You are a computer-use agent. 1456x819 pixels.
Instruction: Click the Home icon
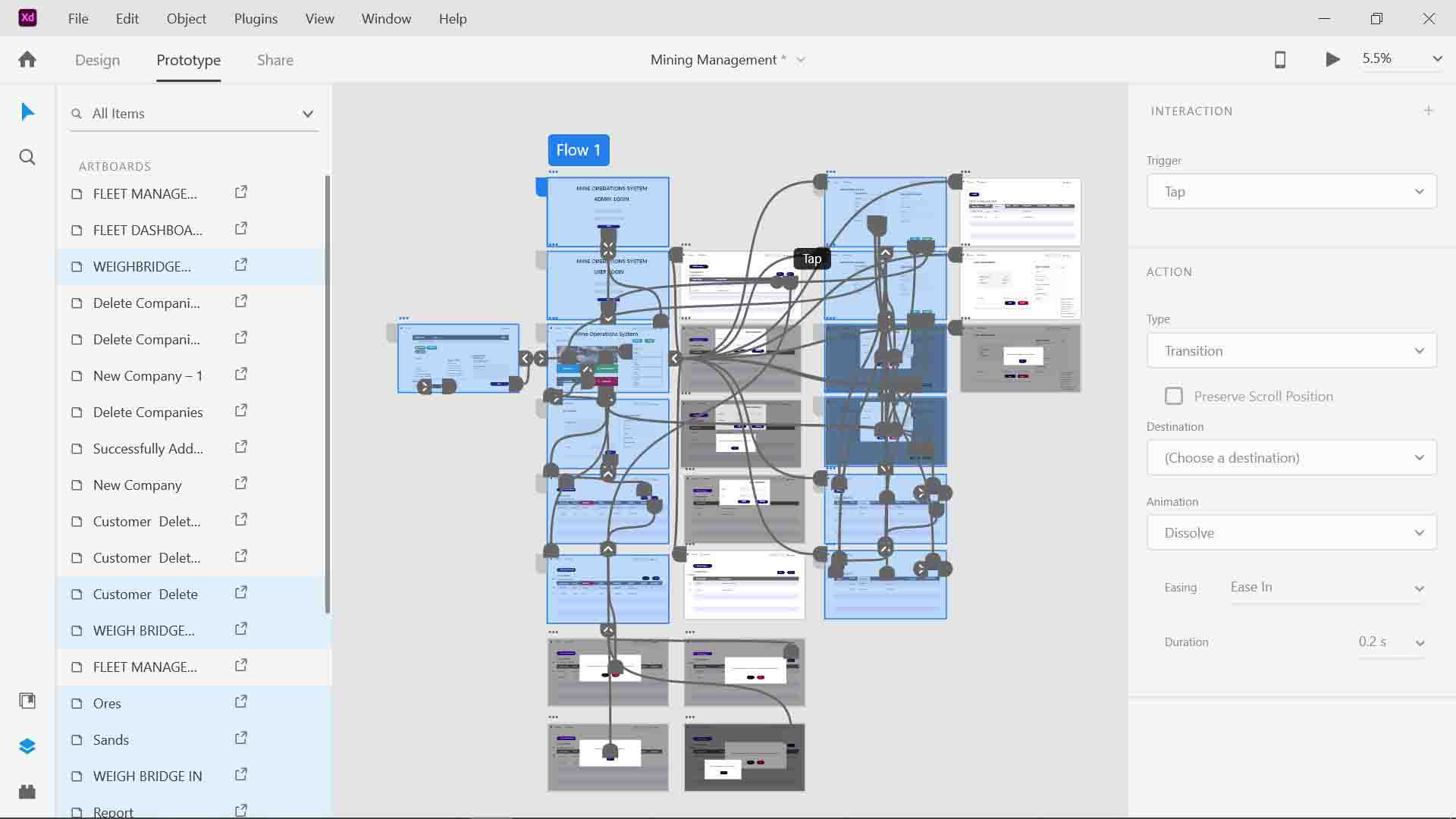point(27,59)
